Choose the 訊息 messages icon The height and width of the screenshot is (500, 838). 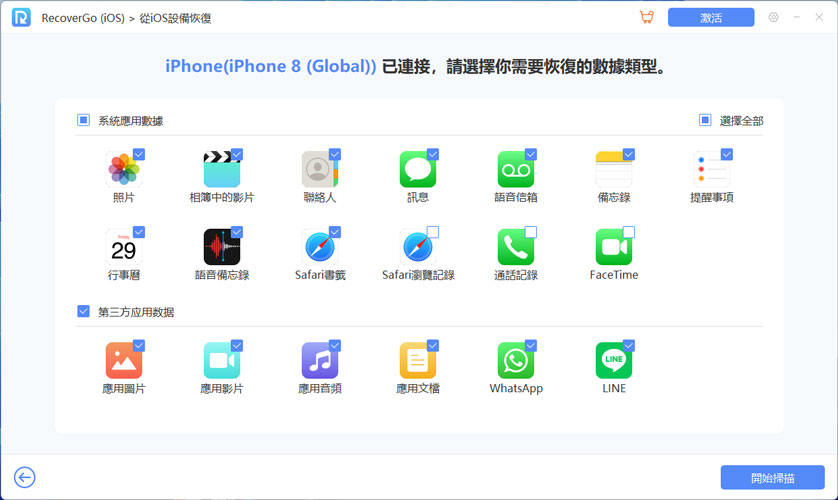click(417, 170)
